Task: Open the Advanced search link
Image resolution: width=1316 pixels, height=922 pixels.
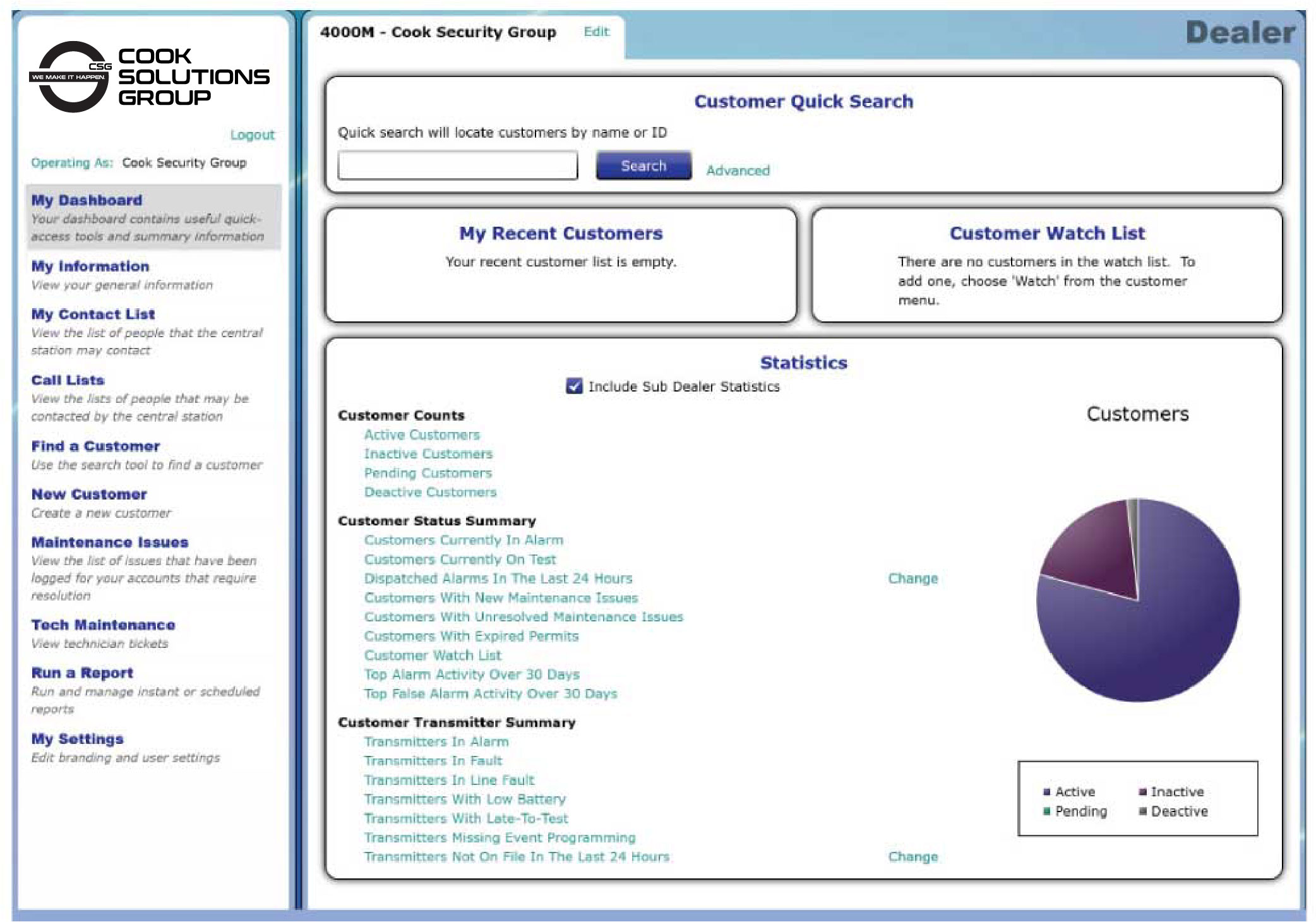Action: click(738, 171)
